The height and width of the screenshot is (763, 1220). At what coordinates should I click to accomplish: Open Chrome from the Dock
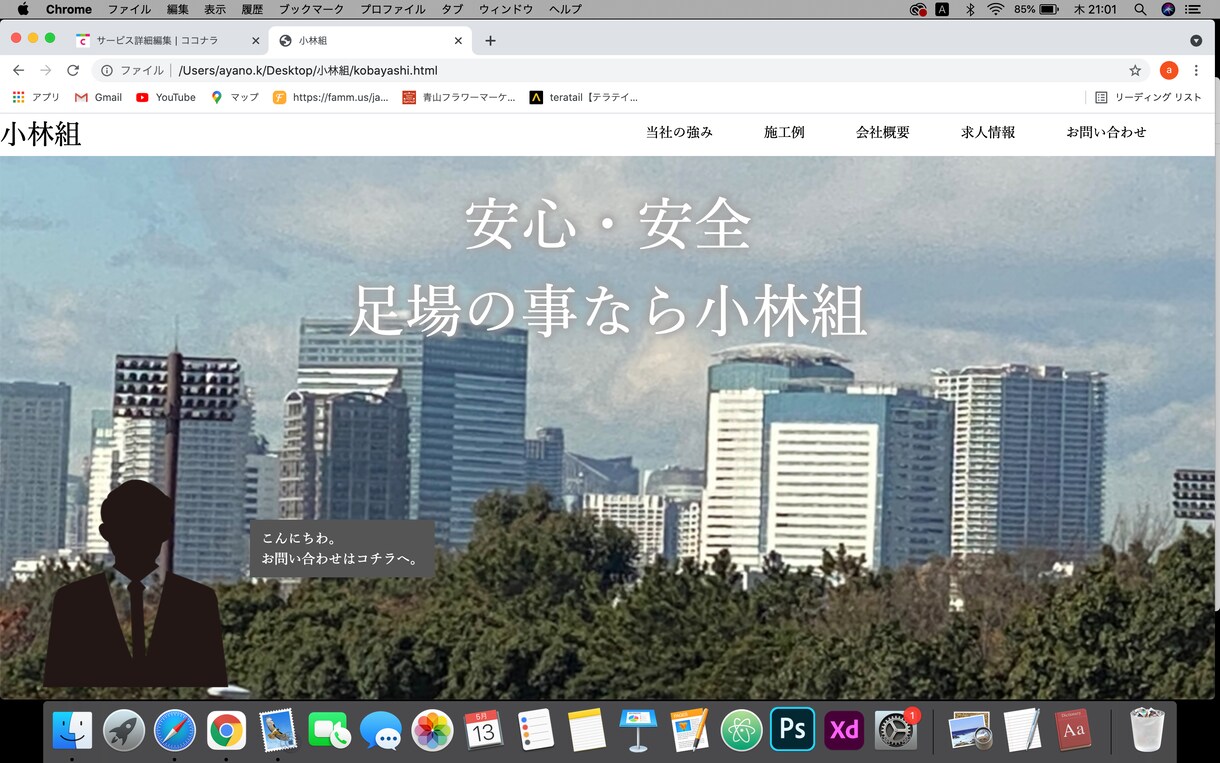227,730
